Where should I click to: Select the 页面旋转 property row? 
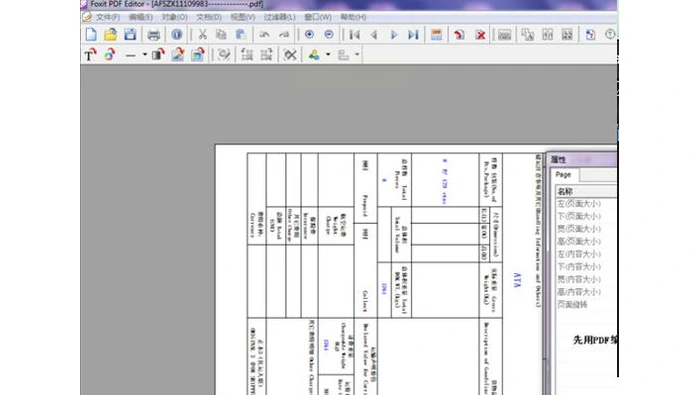point(586,304)
